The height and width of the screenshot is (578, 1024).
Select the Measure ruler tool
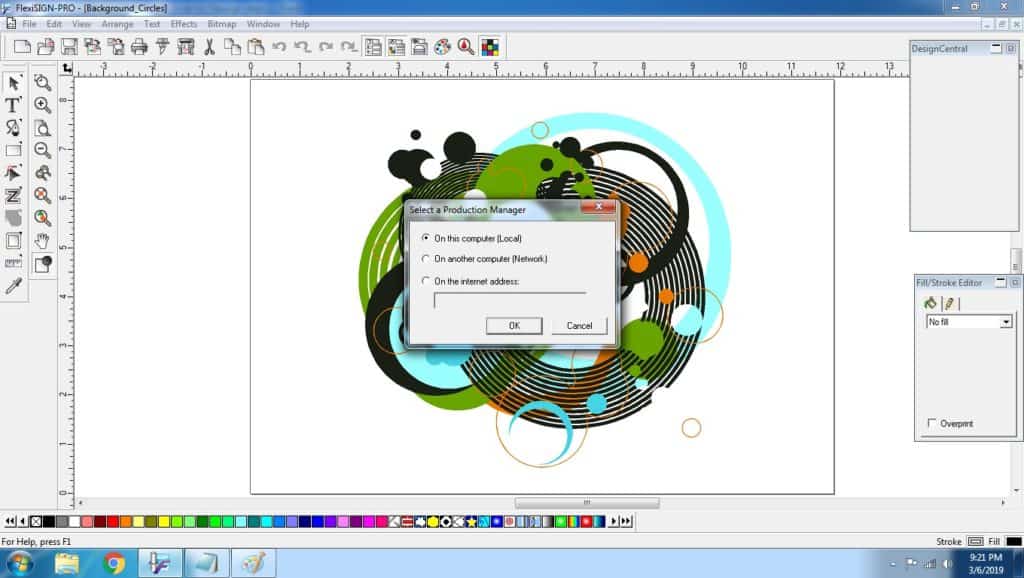pyautogui.click(x=13, y=263)
